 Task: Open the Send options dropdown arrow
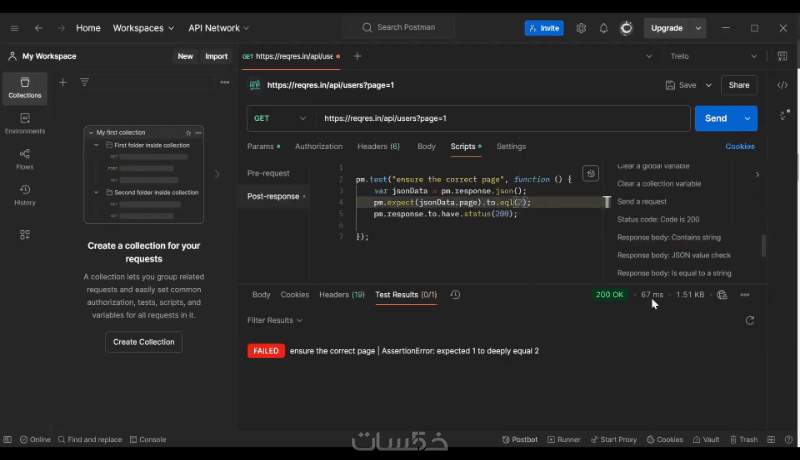click(x=747, y=118)
